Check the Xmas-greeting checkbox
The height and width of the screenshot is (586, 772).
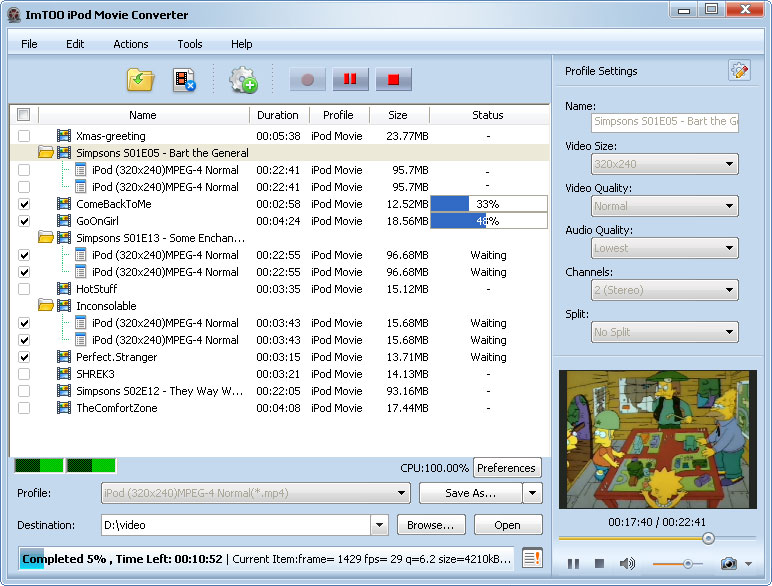pyautogui.click(x=24, y=135)
